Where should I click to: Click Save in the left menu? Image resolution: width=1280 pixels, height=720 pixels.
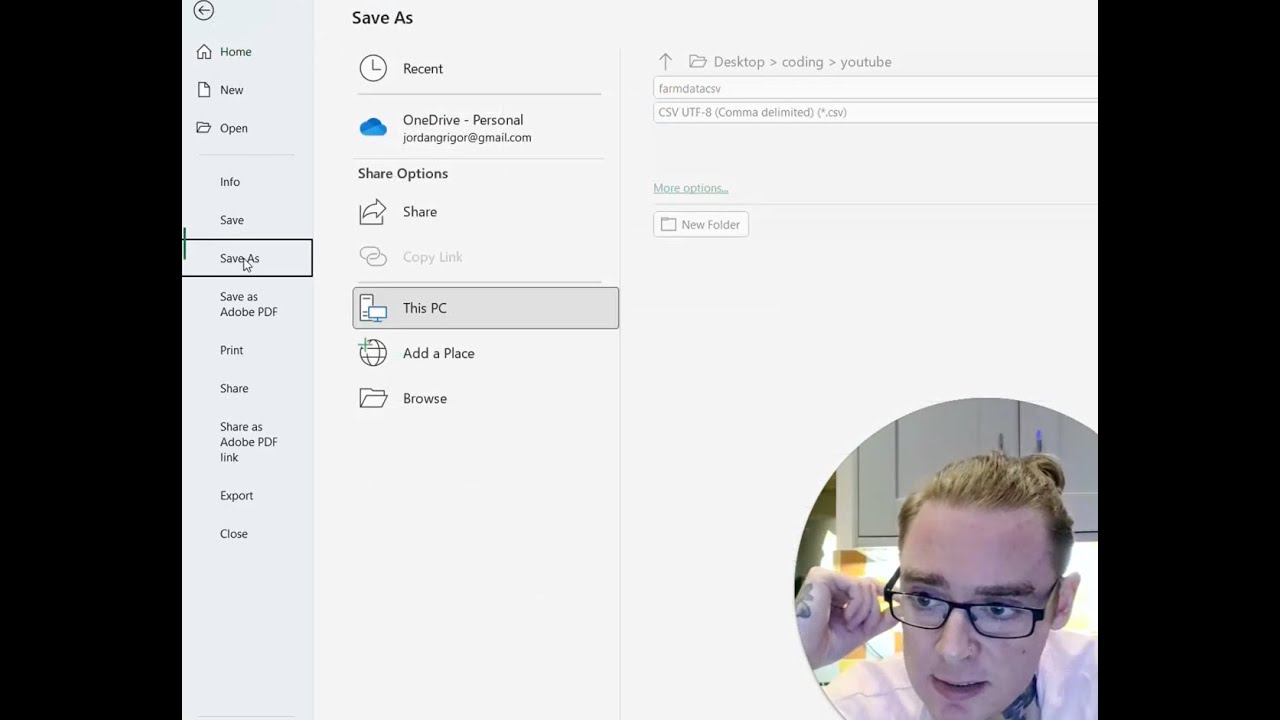tap(231, 220)
